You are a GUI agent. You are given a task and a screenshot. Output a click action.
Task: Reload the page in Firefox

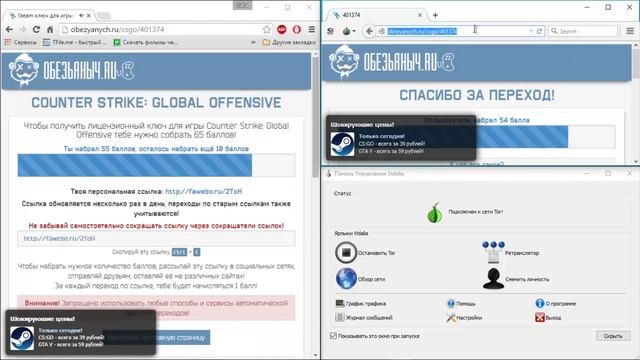pyautogui.click(x=539, y=31)
